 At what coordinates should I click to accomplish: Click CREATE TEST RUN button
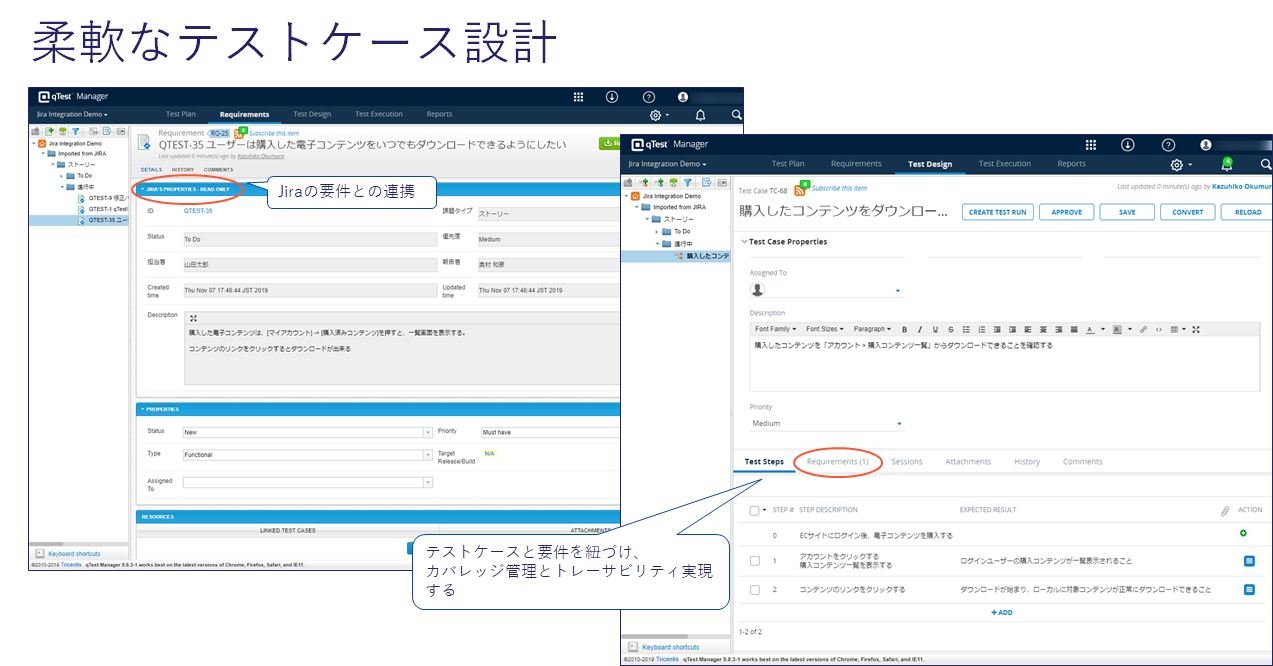(998, 212)
